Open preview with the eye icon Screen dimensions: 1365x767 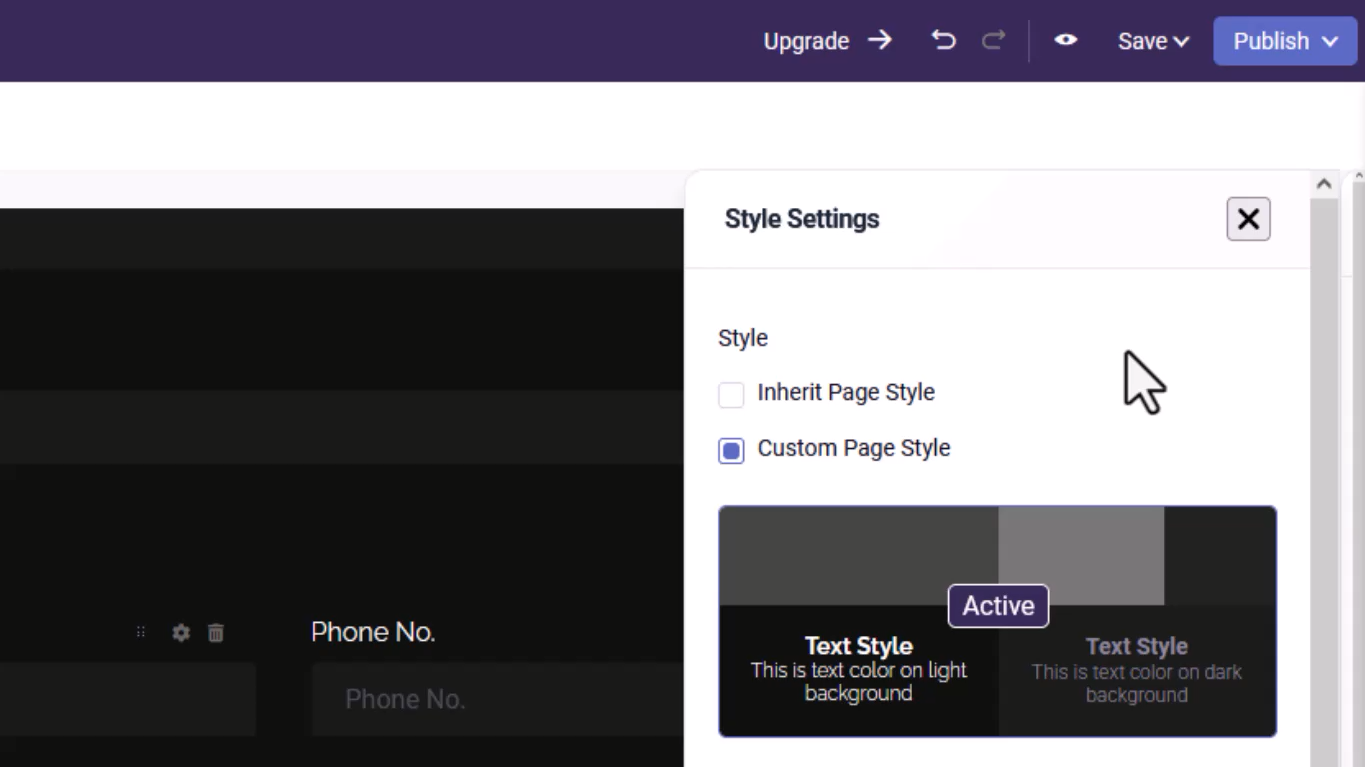click(1065, 40)
